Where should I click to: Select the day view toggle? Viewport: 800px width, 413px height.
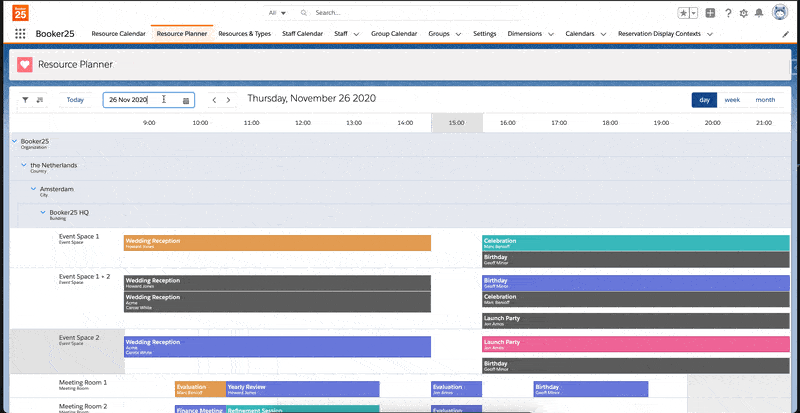click(x=705, y=100)
